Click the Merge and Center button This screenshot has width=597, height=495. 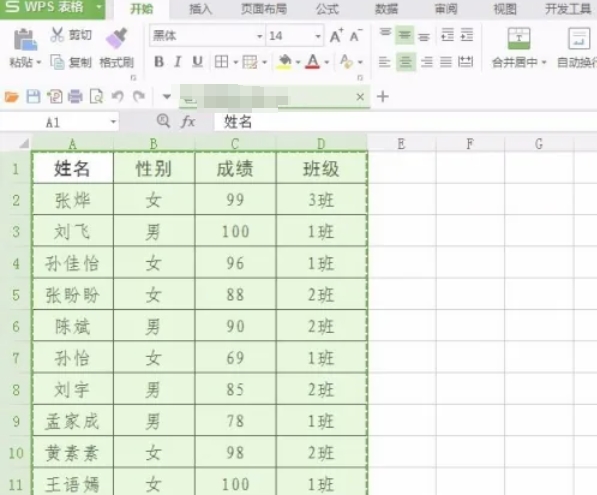519,48
